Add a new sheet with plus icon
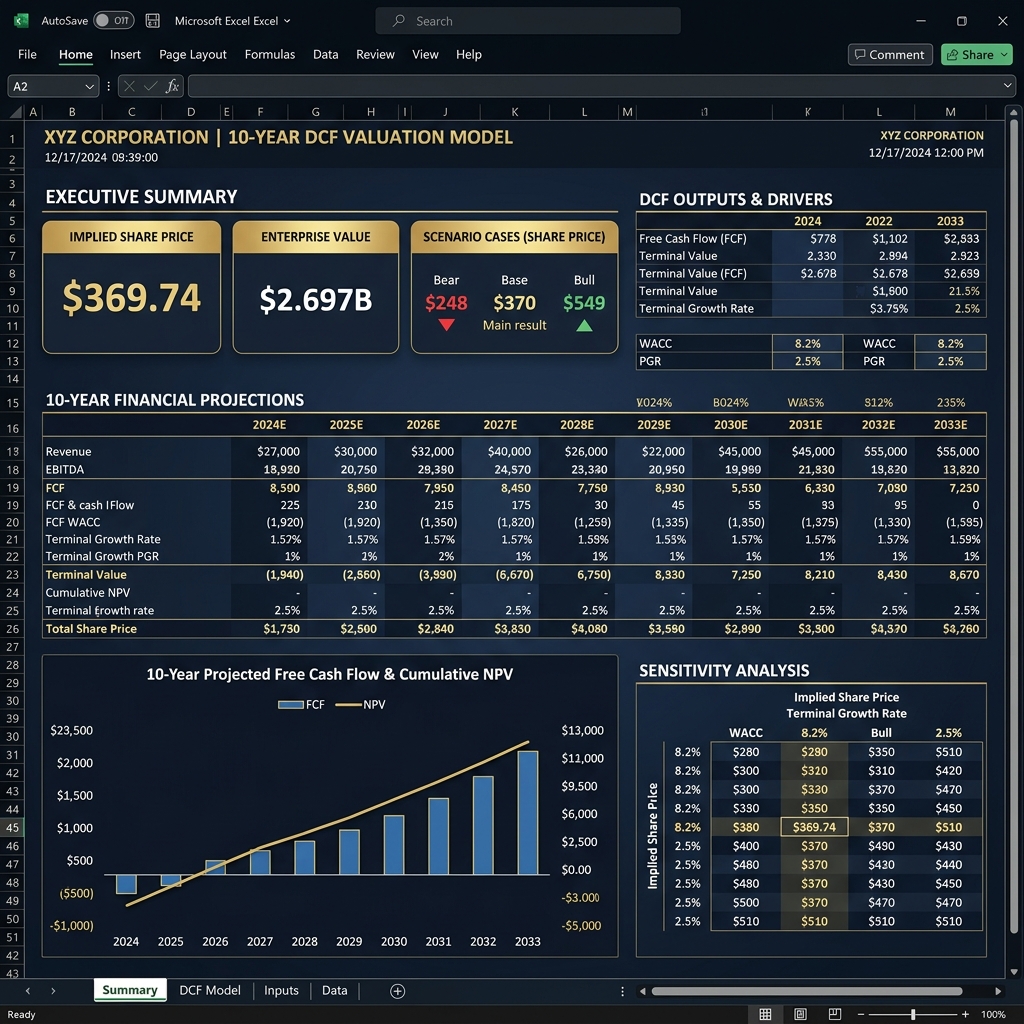Viewport: 1024px width, 1024px height. coord(397,991)
